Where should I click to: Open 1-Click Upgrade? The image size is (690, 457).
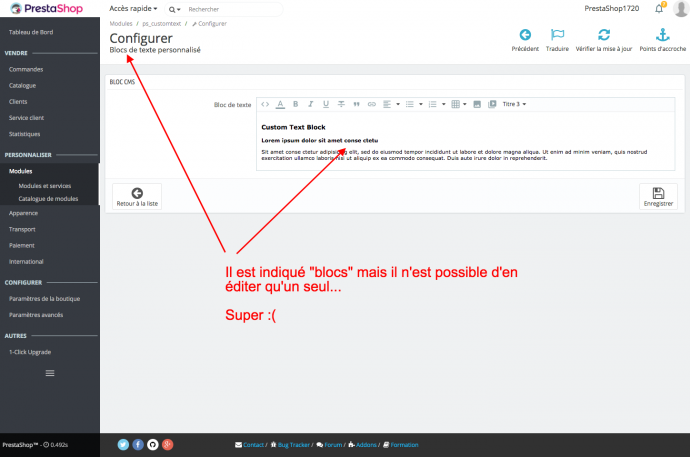coord(30,352)
